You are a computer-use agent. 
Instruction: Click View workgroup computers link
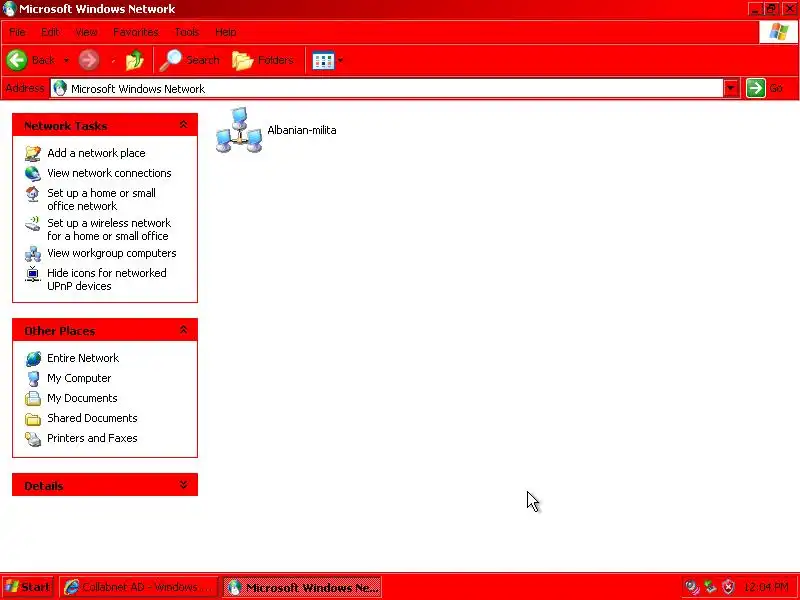[112, 253]
